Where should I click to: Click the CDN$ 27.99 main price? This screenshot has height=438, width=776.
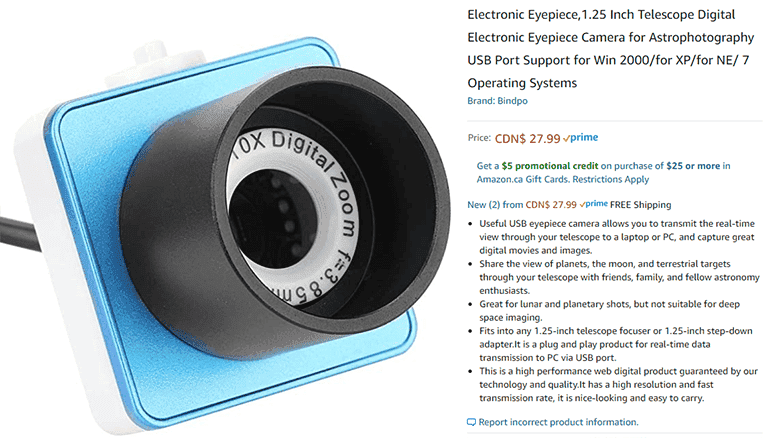coord(528,139)
